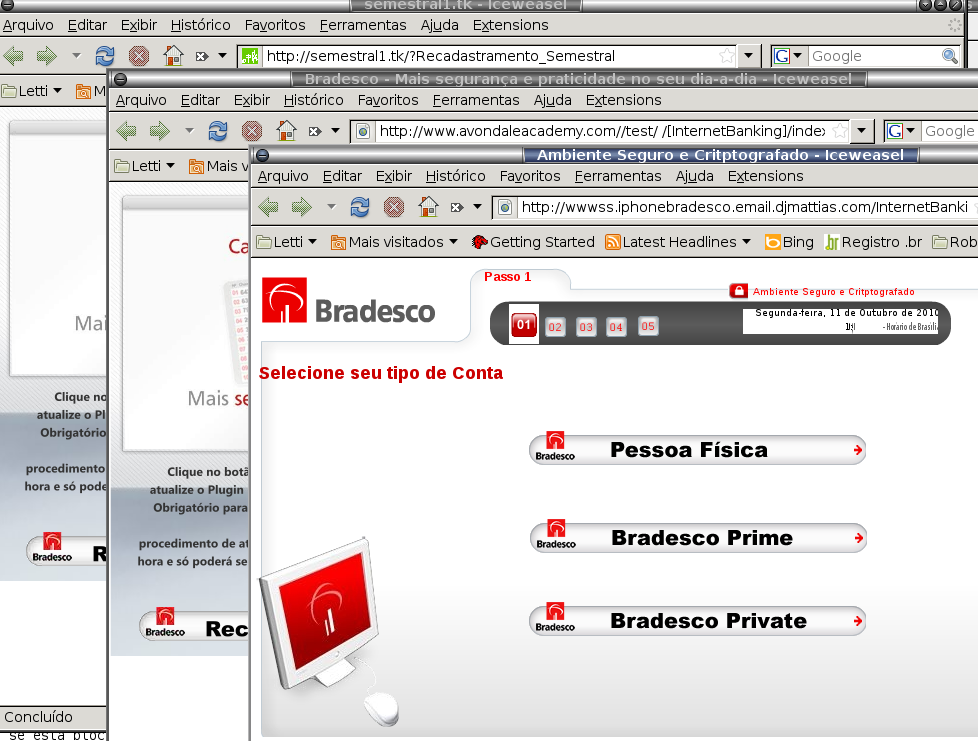The image size is (978, 741).
Task: Open the Ferramentas menu in Ambiente Seguro window
Action: tap(617, 176)
